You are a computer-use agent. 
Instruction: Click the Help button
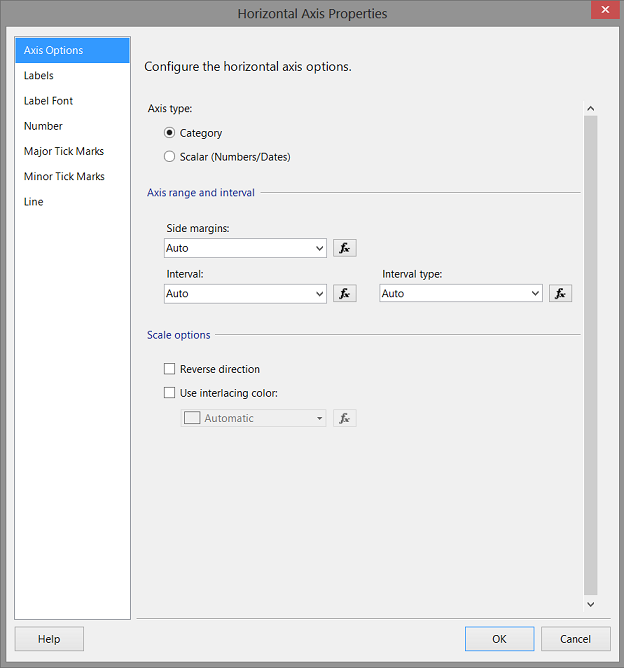pos(49,639)
